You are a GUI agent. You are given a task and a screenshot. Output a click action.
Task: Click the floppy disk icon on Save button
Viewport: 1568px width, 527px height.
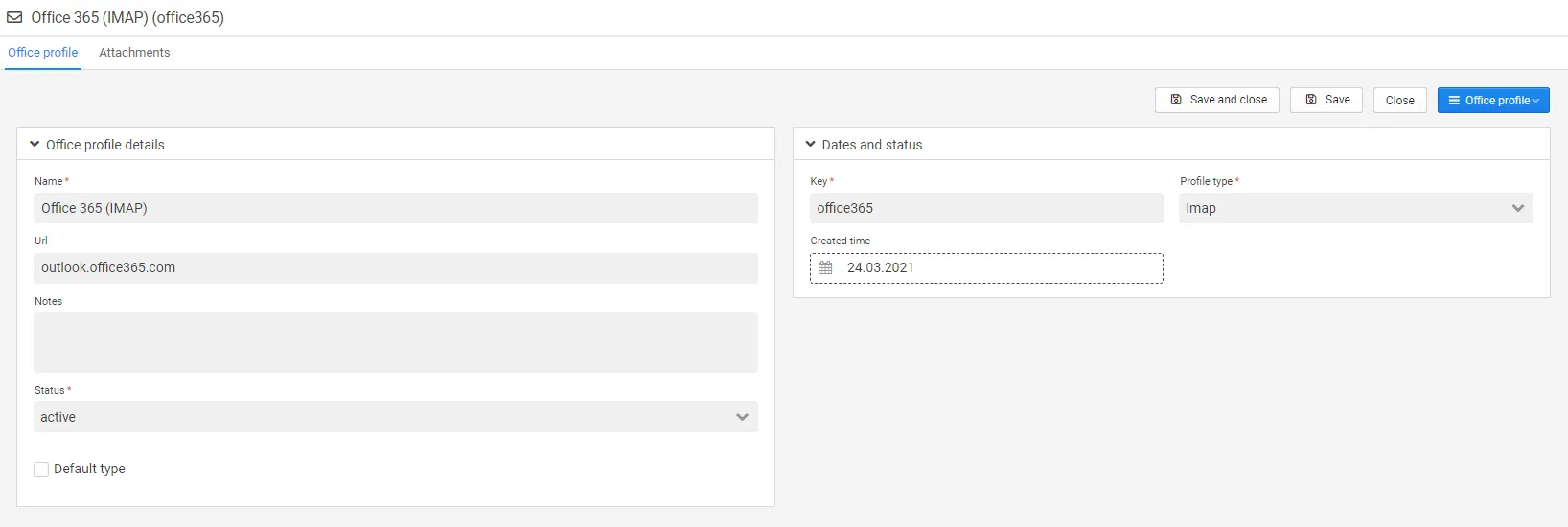click(1311, 100)
